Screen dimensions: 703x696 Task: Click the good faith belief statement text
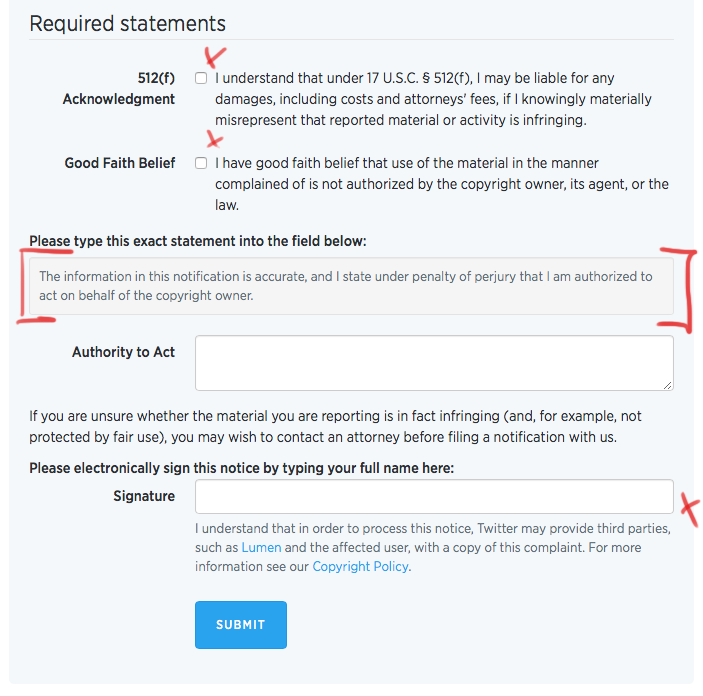[x=442, y=184]
